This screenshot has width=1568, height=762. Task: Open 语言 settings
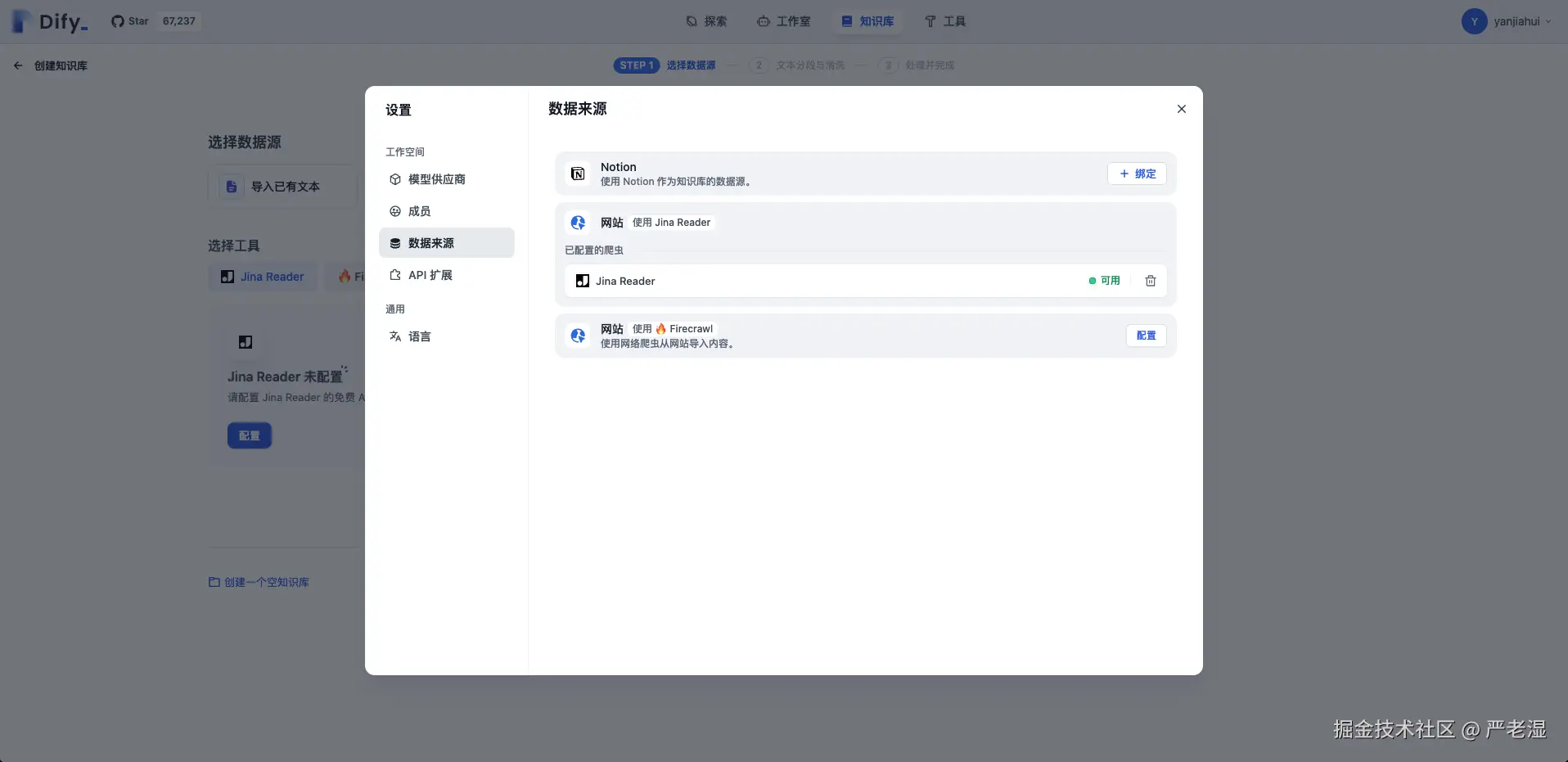[x=447, y=336]
